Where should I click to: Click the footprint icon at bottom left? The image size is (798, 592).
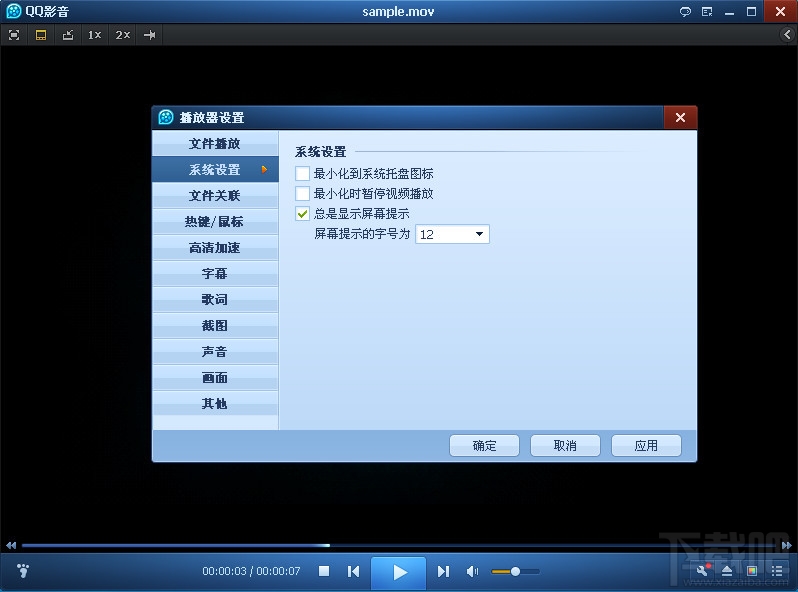click(x=23, y=571)
